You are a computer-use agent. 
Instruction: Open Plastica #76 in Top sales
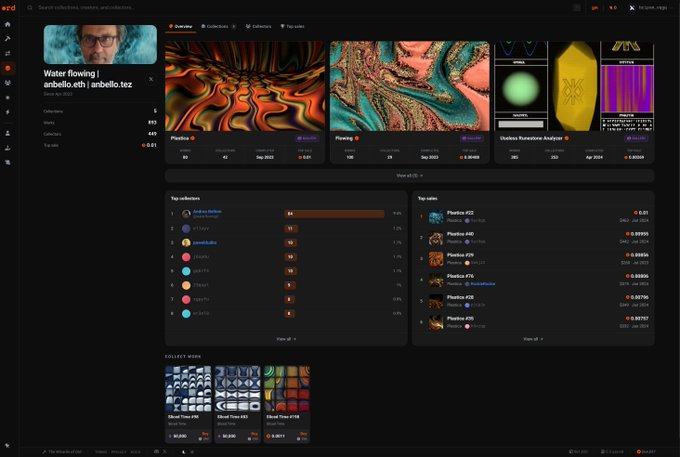click(460, 276)
